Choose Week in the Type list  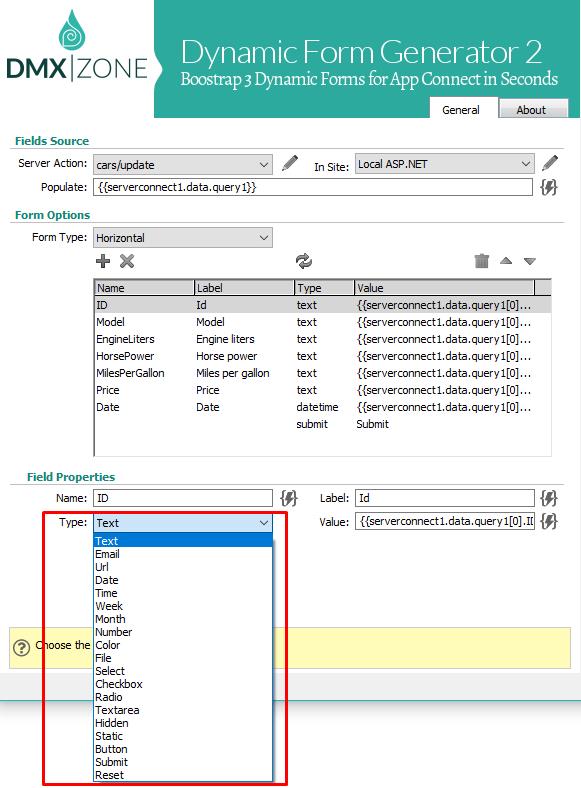183,606
